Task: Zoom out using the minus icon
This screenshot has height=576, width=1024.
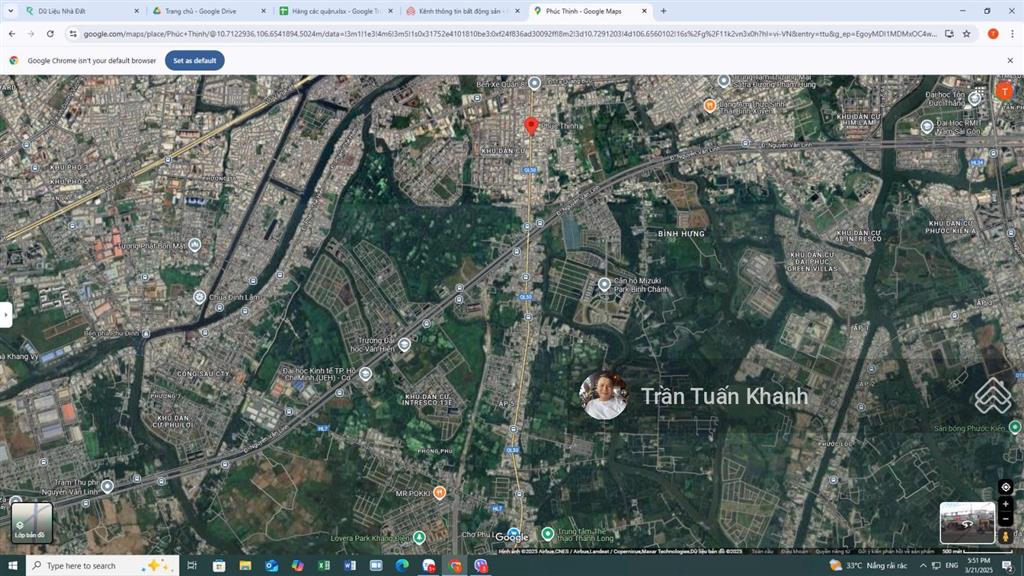Action: coord(1005,519)
